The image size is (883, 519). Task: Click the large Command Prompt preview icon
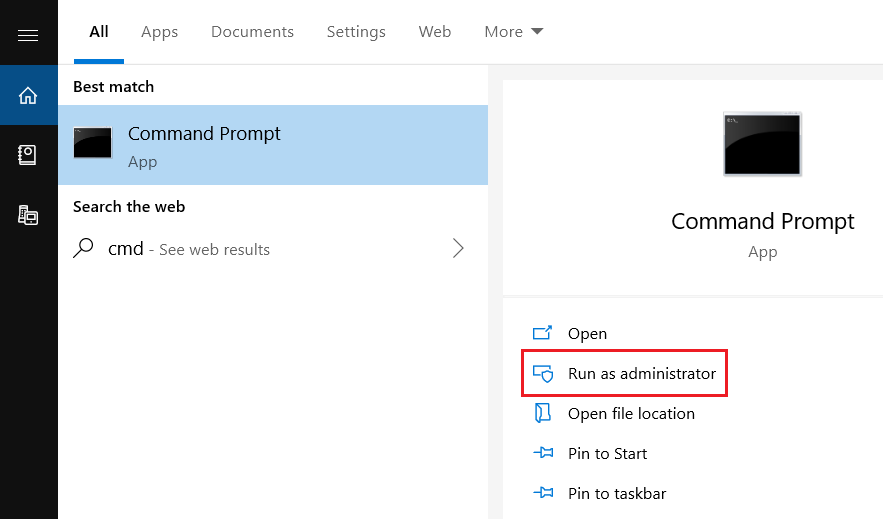762,144
